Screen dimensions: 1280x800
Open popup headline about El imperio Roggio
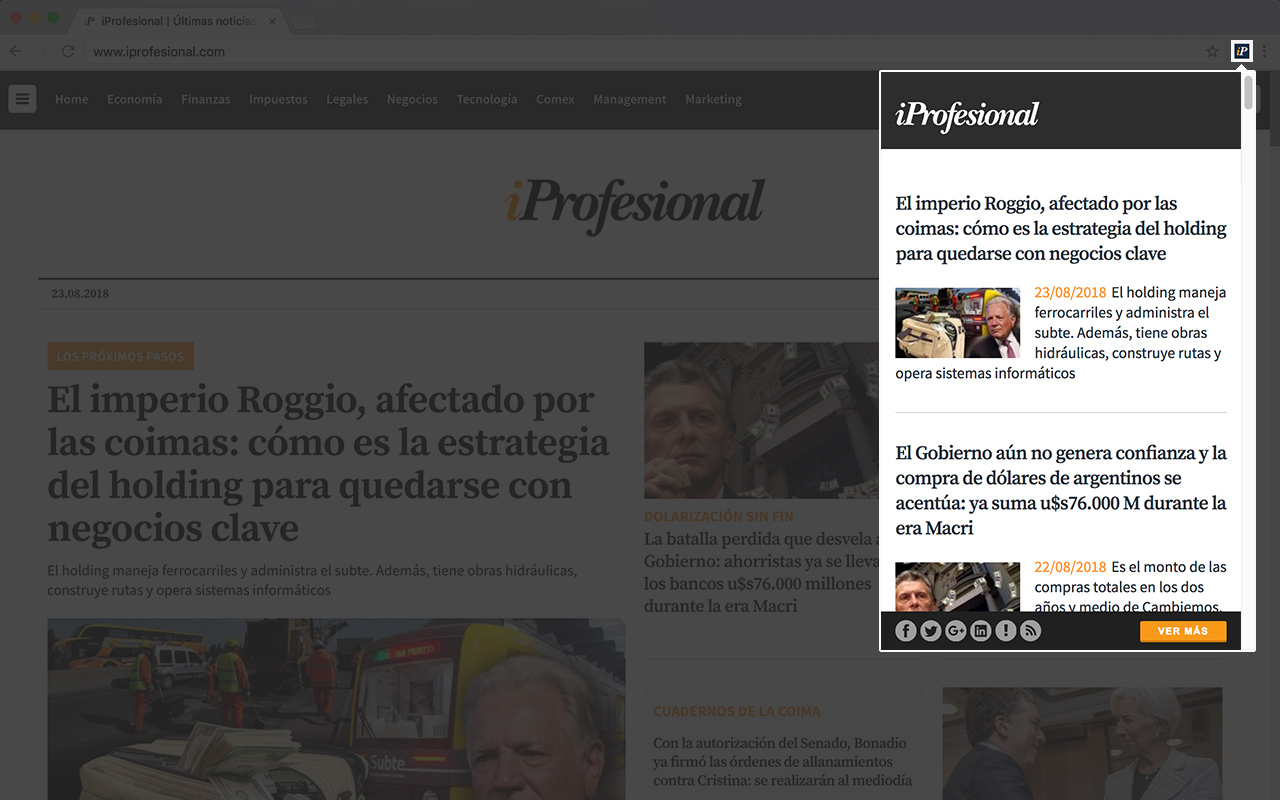pyautogui.click(x=1061, y=229)
